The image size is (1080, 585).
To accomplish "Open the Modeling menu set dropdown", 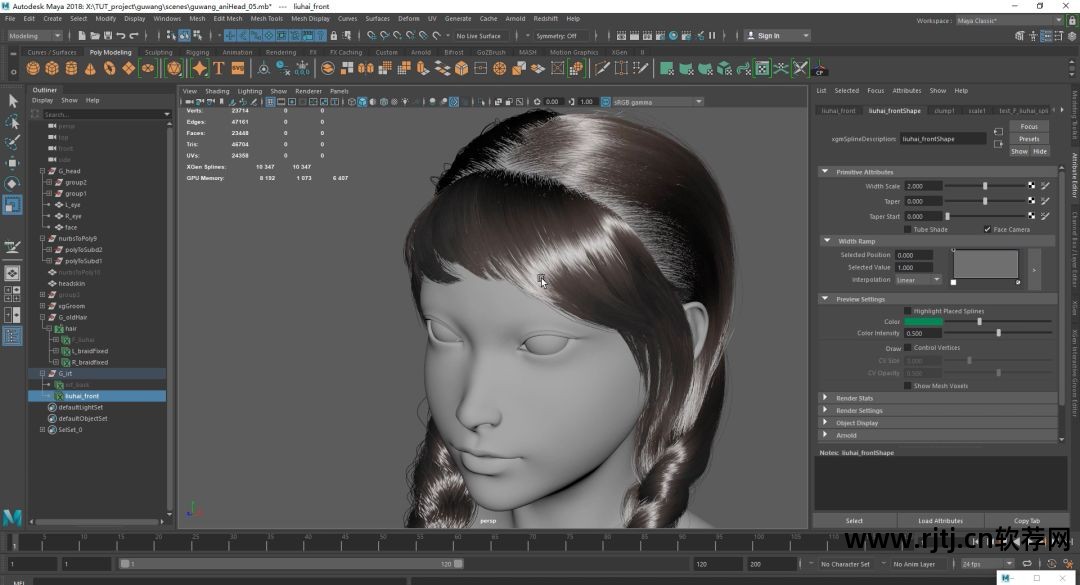I will (36, 36).
